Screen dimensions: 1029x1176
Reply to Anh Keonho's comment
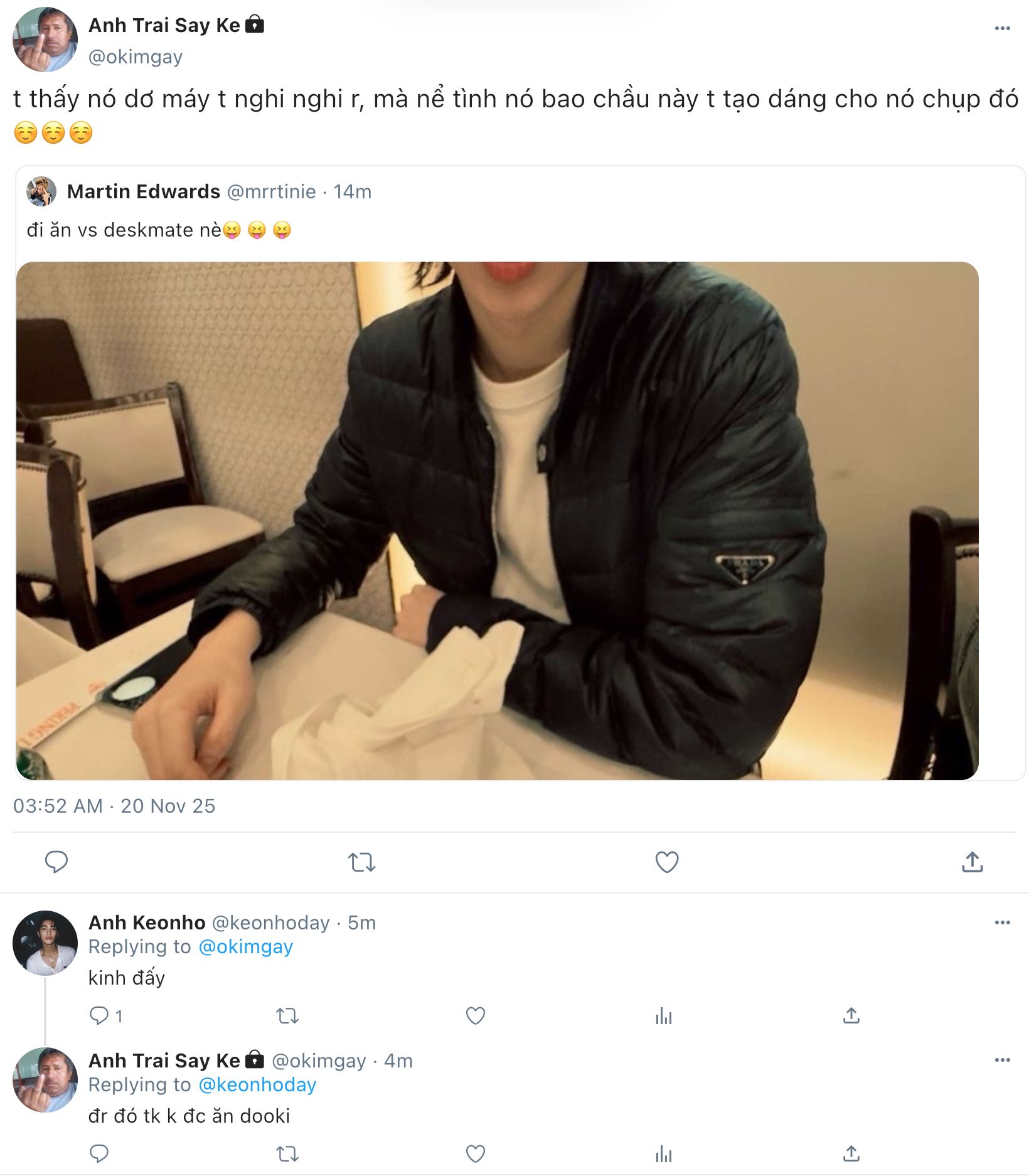pyautogui.click(x=99, y=1015)
